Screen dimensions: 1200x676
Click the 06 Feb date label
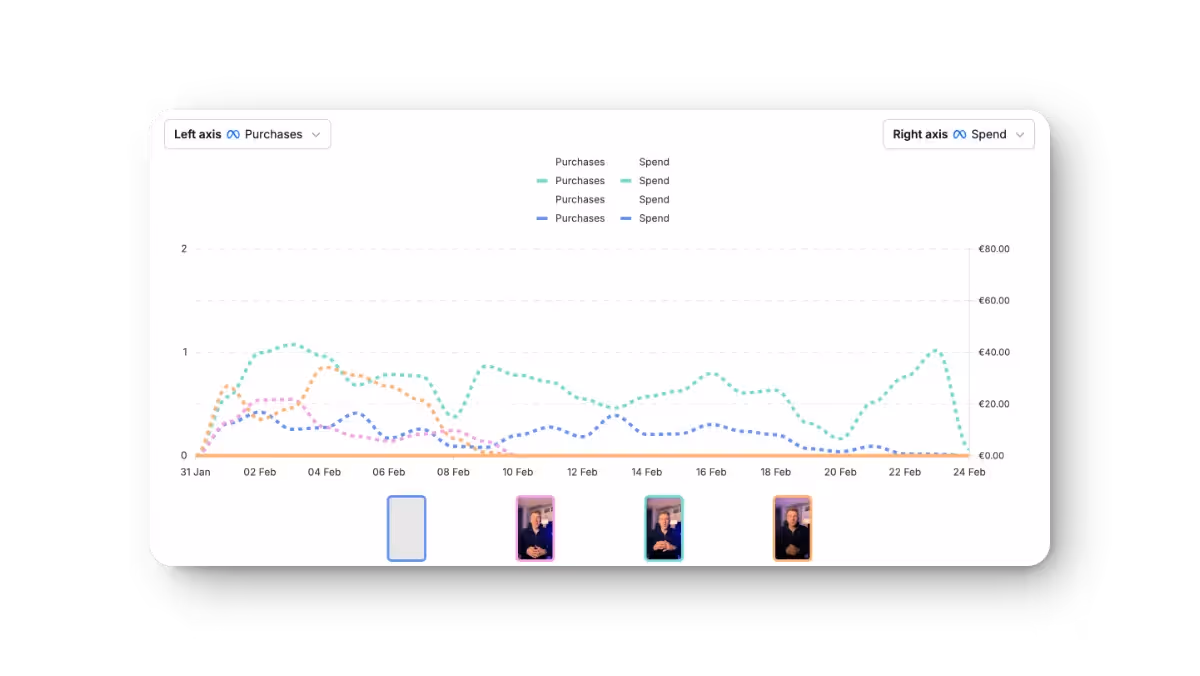point(389,472)
